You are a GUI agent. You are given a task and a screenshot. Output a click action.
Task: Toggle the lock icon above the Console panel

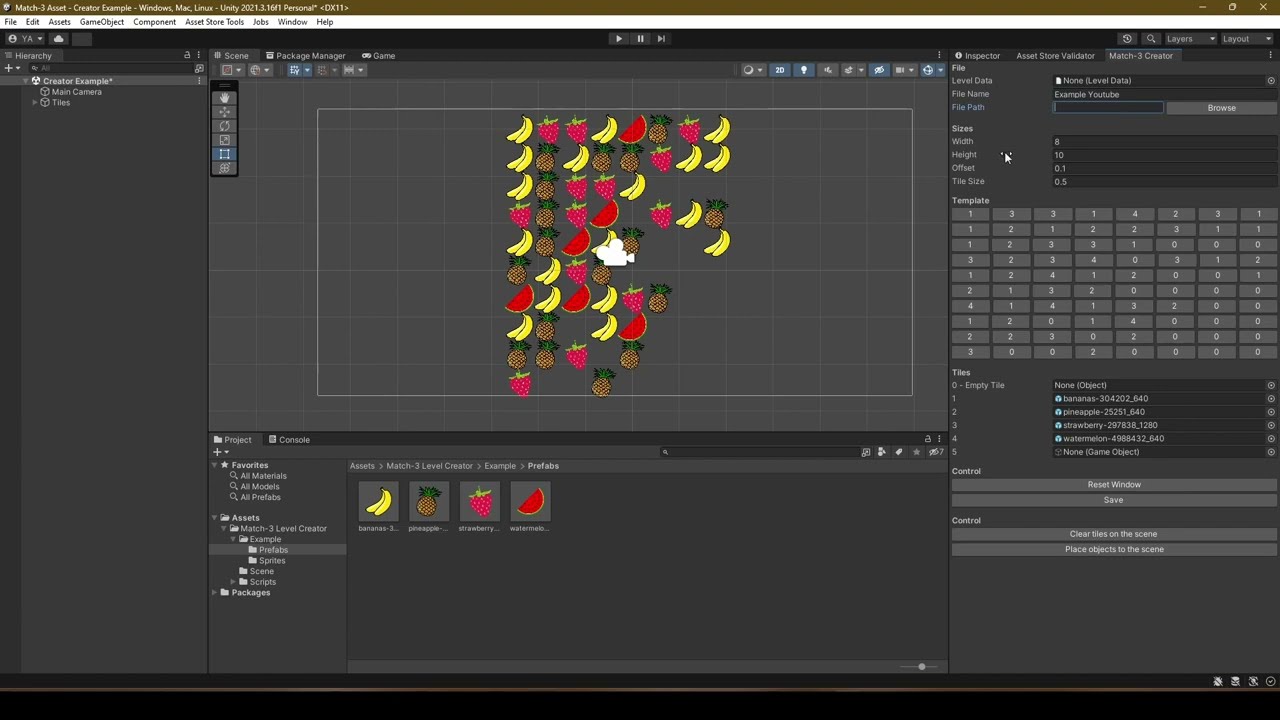(x=928, y=439)
